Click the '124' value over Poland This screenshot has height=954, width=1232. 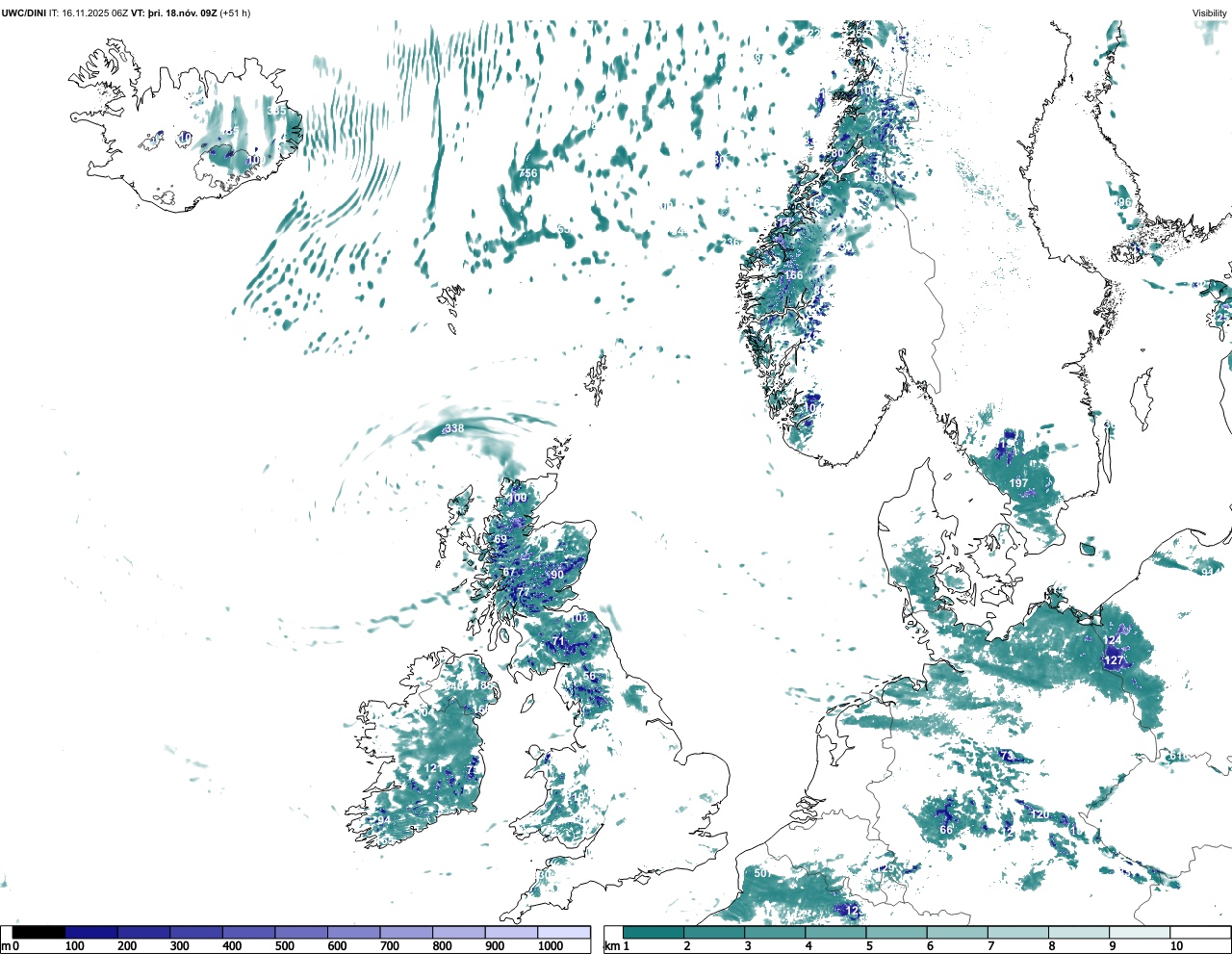tap(1113, 640)
